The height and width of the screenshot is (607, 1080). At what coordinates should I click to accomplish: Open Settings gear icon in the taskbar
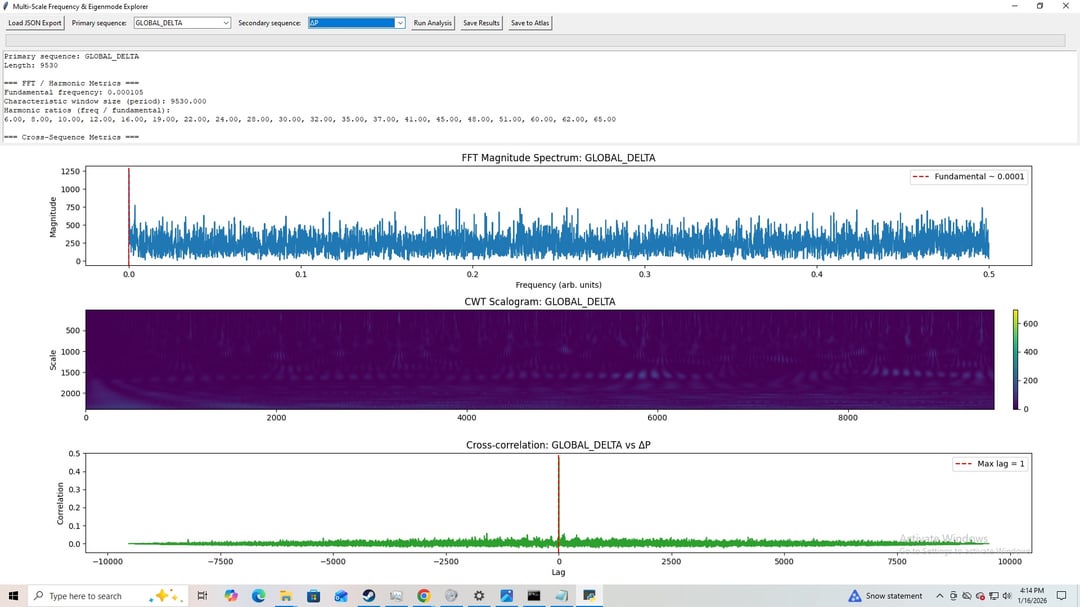point(479,596)
